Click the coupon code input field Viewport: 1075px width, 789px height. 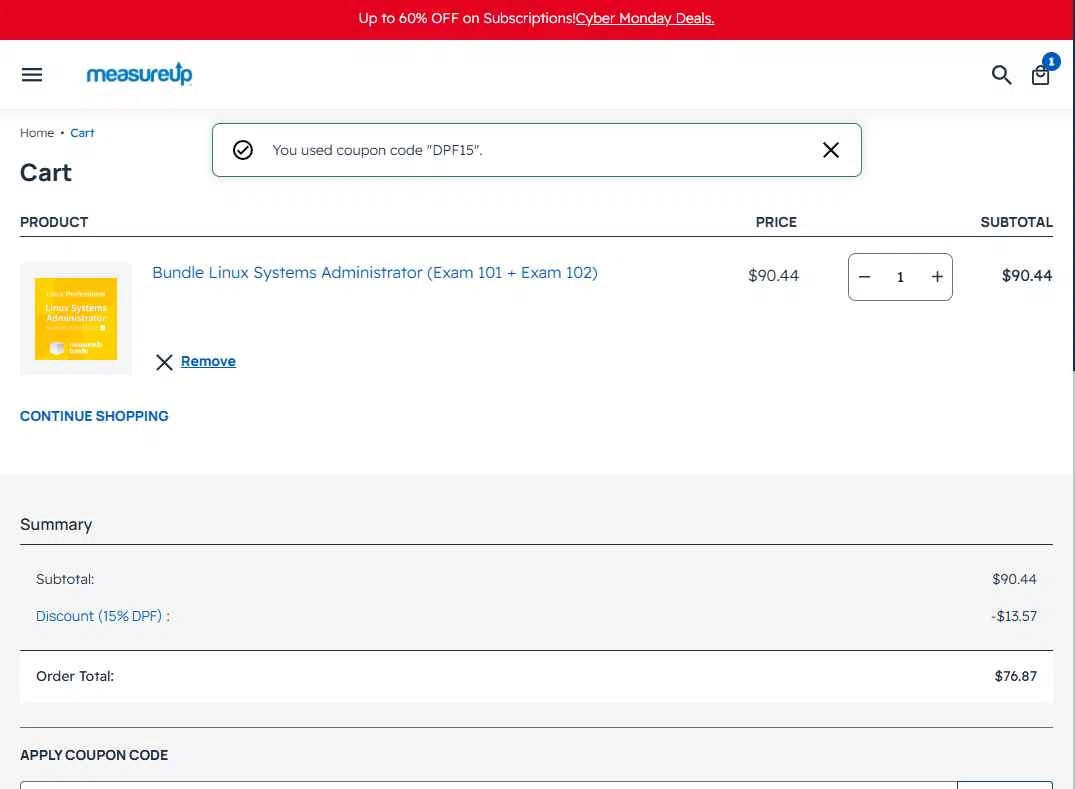click(488, 785)
